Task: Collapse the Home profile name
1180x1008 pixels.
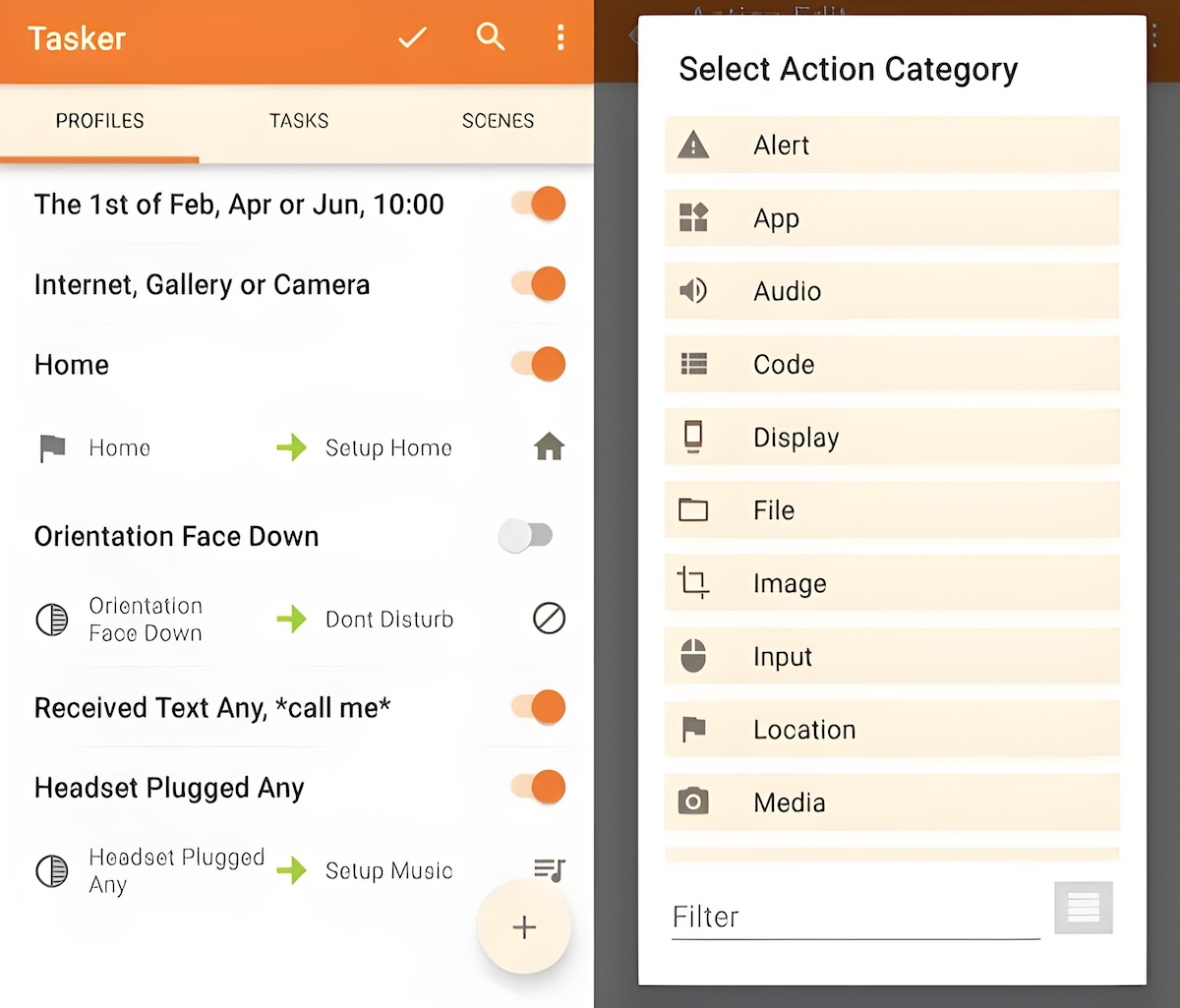Action: [x=72, y=365]
